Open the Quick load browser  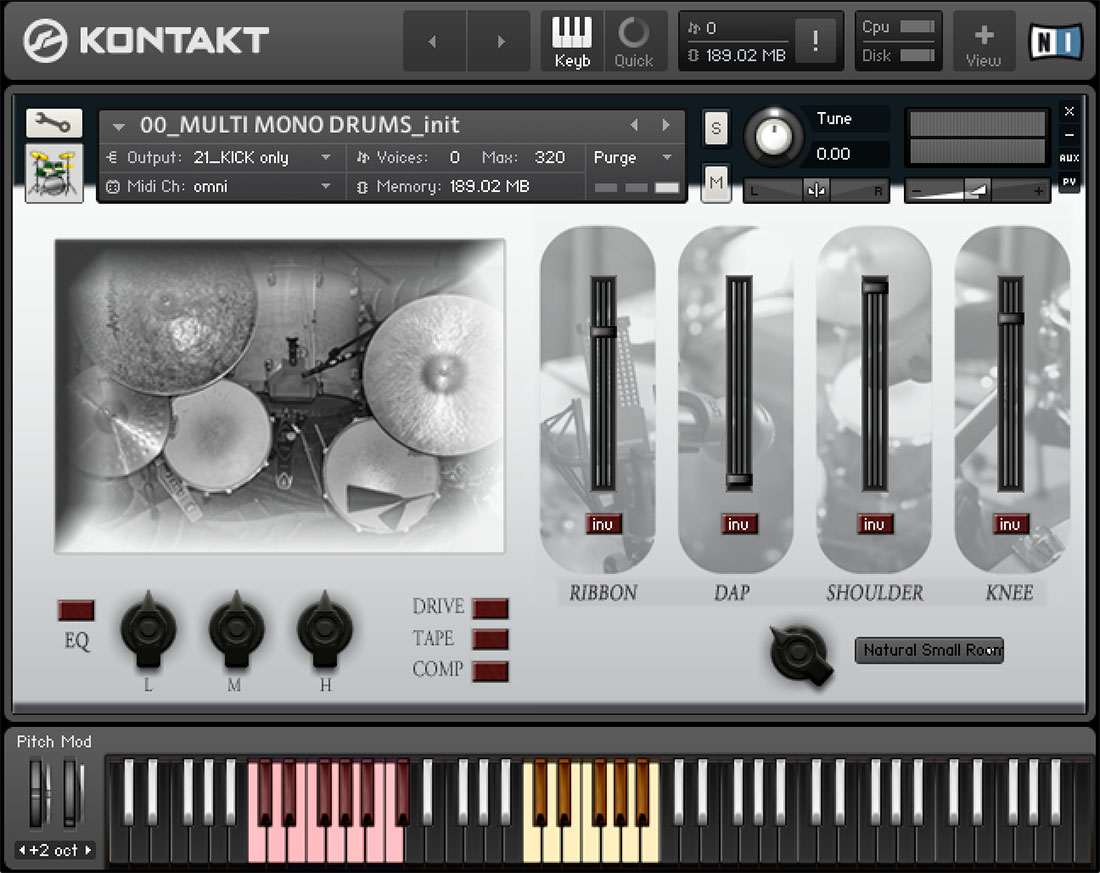point(634,41)
